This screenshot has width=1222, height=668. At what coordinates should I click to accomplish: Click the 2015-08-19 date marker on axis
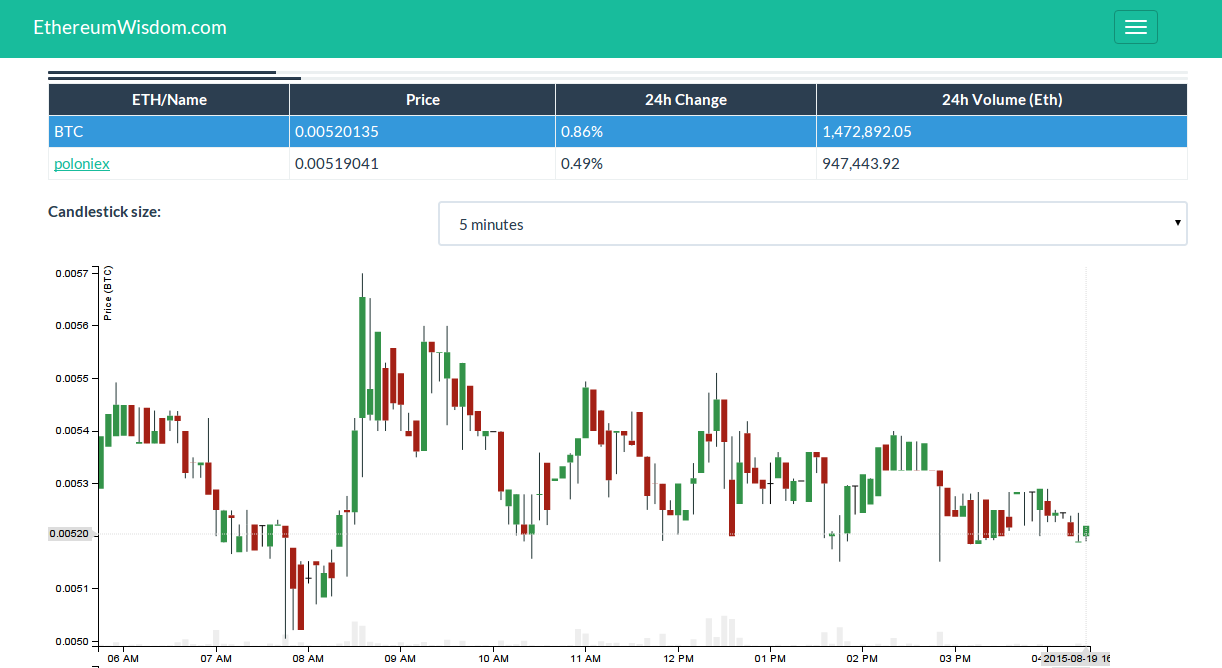1077,658
